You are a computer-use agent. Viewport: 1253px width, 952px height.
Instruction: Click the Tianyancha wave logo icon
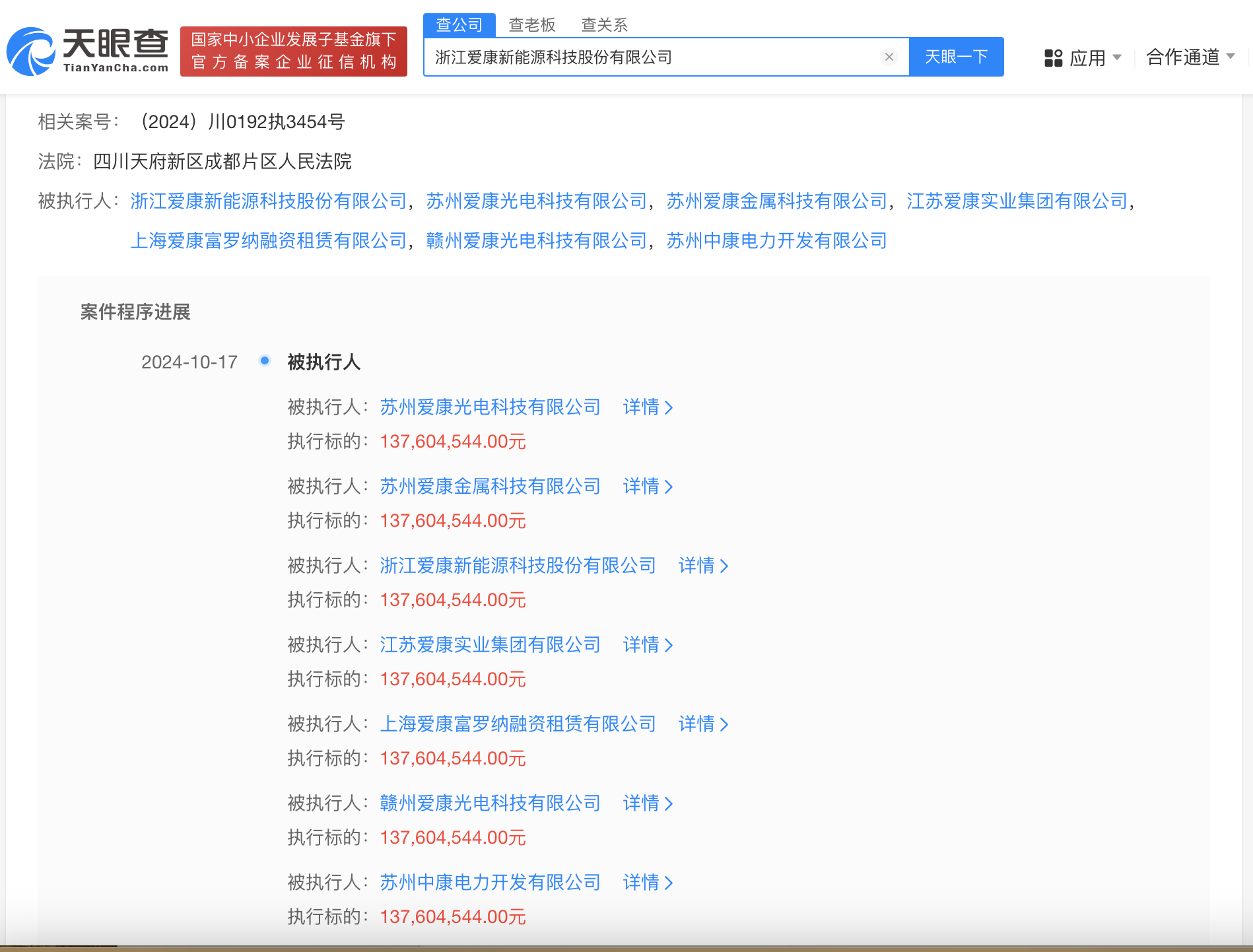pyautogui.click(x=30, y=52)
